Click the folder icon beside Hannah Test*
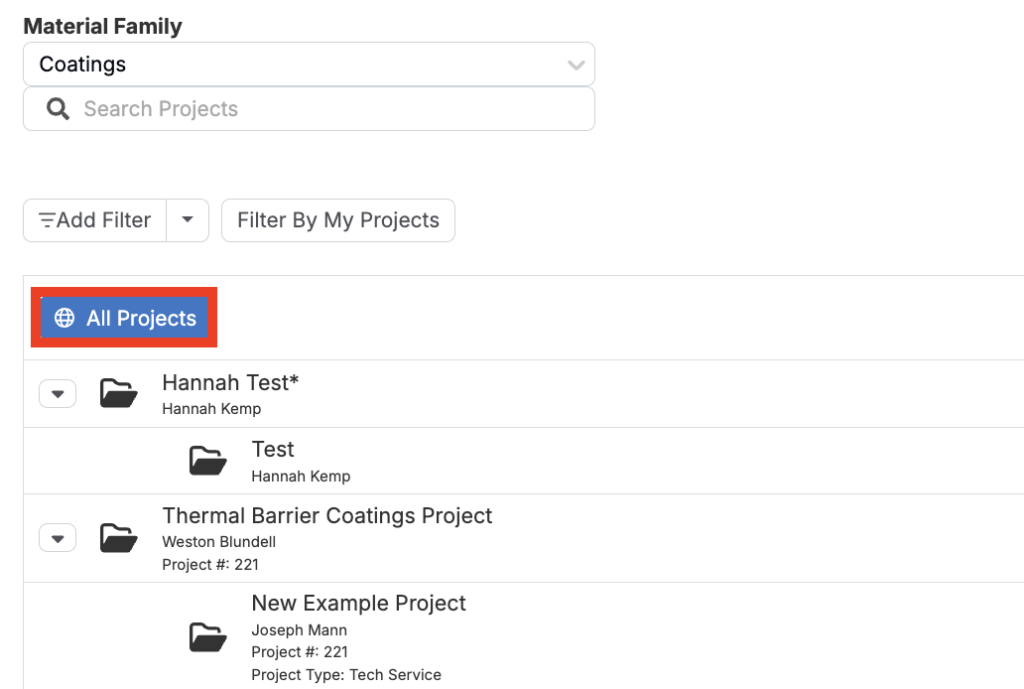Screen dimensions: 1024x689 pos(118,393)
